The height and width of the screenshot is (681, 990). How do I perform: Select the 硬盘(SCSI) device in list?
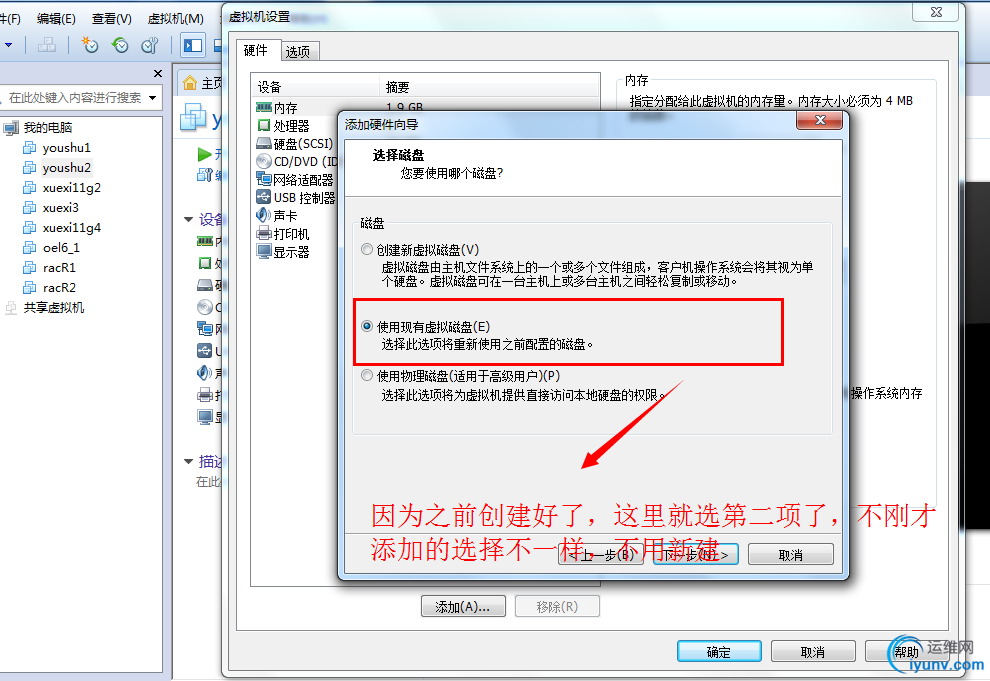point(295,143)
